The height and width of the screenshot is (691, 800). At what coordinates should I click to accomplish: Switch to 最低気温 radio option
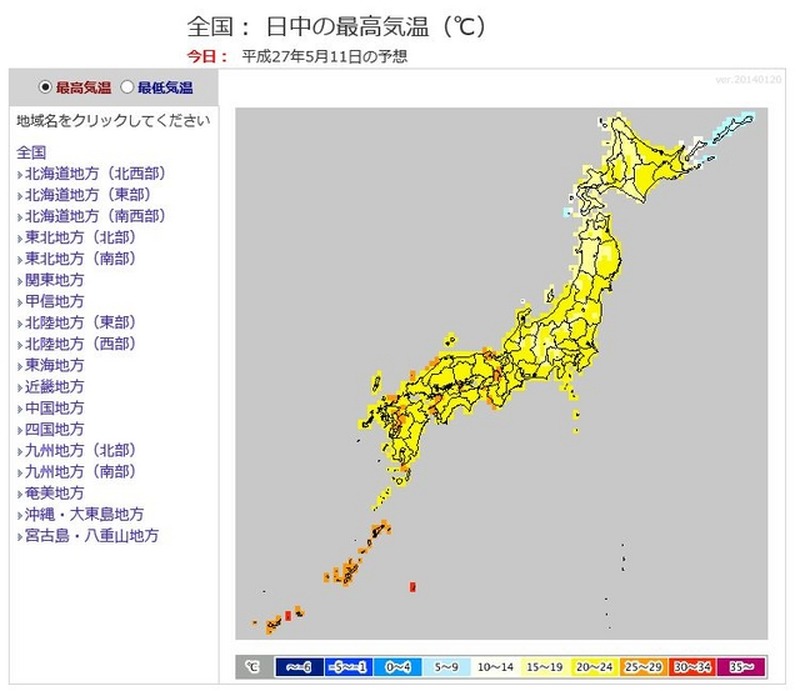pos(127,87)
